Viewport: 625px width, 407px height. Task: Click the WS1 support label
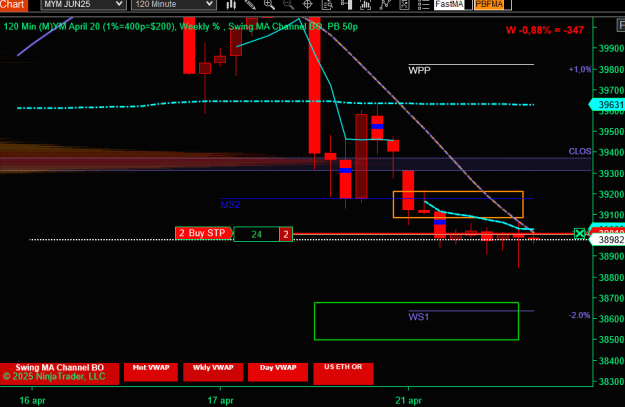[419, 317]
